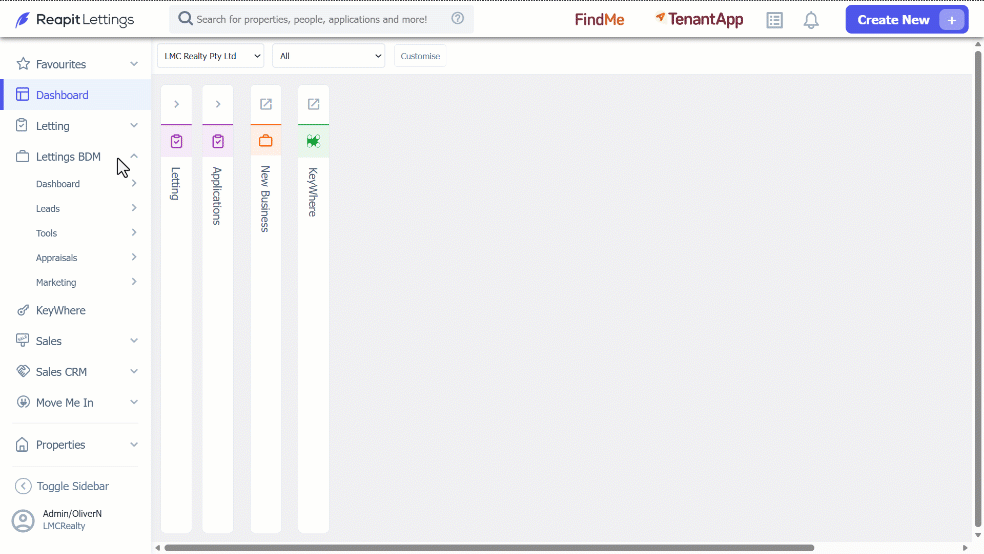Toggle Sidebar collapse control
This screenshot has height=554, width=984.
pyautogui.click(x=62, y=486)
